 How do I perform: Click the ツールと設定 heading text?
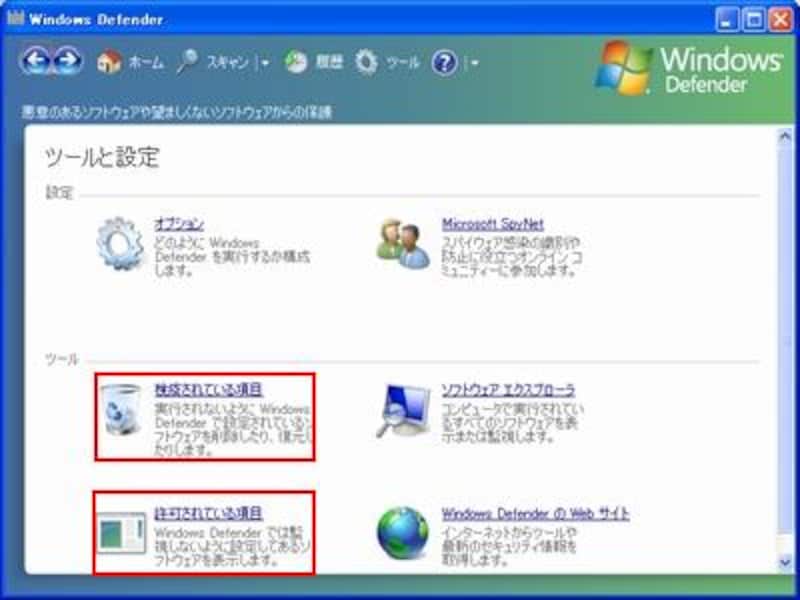coord(102,157)
